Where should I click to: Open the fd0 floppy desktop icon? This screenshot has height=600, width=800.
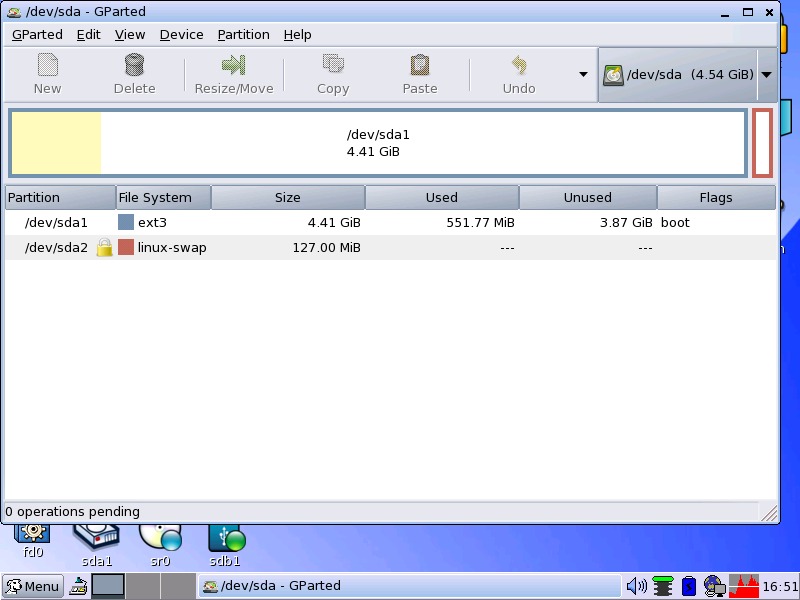point(33,540)
